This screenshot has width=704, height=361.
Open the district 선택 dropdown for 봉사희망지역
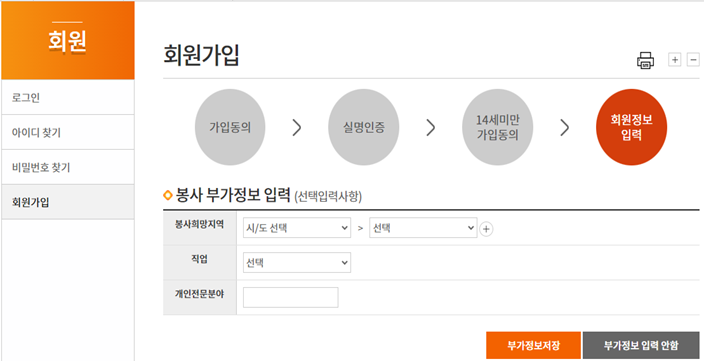tap(423, 228)
